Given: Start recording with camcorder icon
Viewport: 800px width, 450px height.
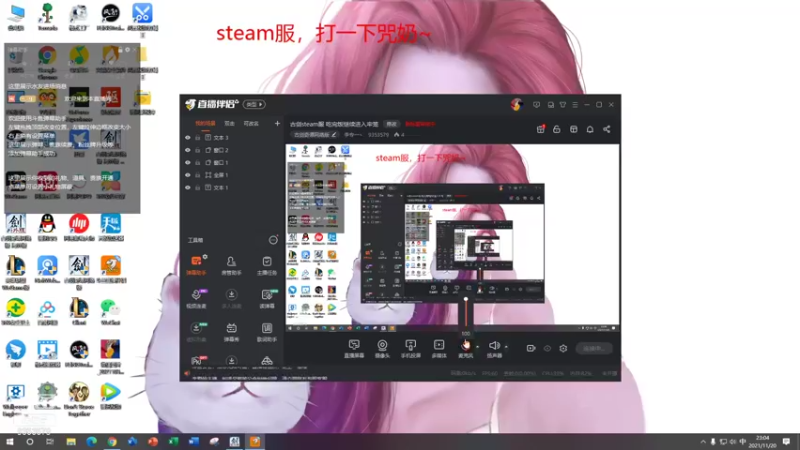Looking at the screenshot, I should 531,348.
